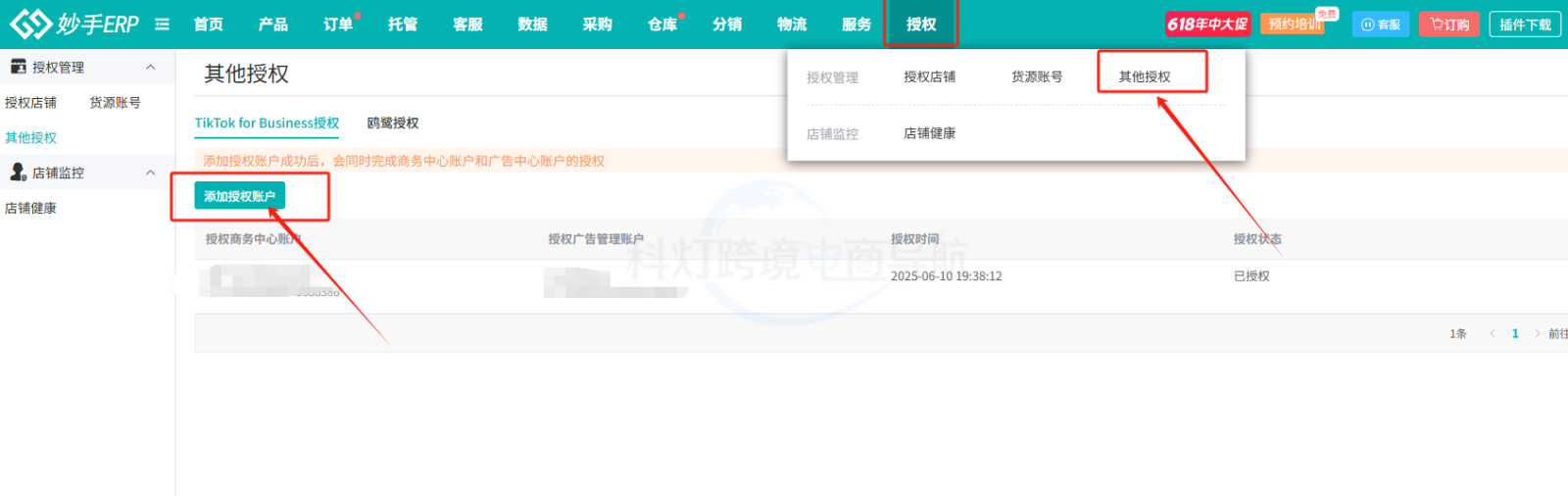The image size is (1568, 496).
Task: Click the 预约培训 button
Action: 1295,25
